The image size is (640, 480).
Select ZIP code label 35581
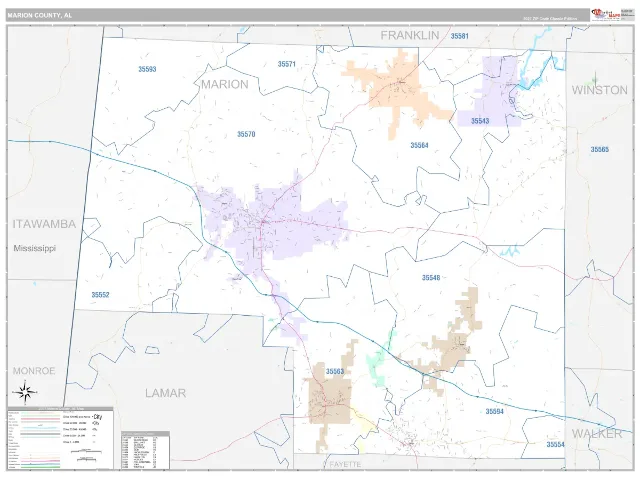tap(460, 36)
